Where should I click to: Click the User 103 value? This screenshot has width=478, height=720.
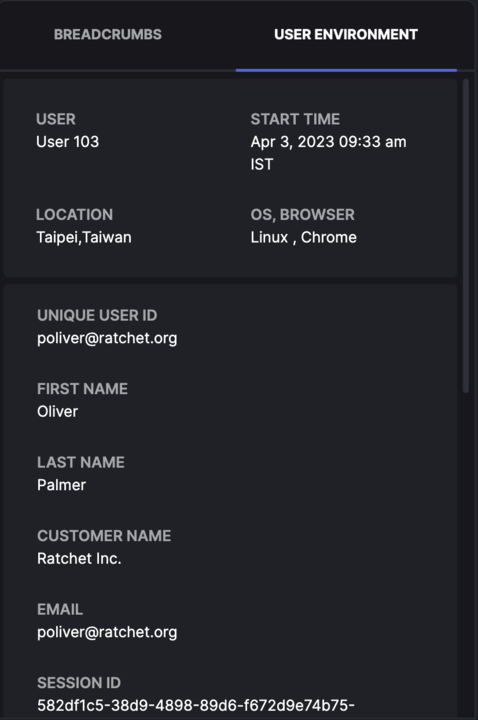click(x=67, y=141)
